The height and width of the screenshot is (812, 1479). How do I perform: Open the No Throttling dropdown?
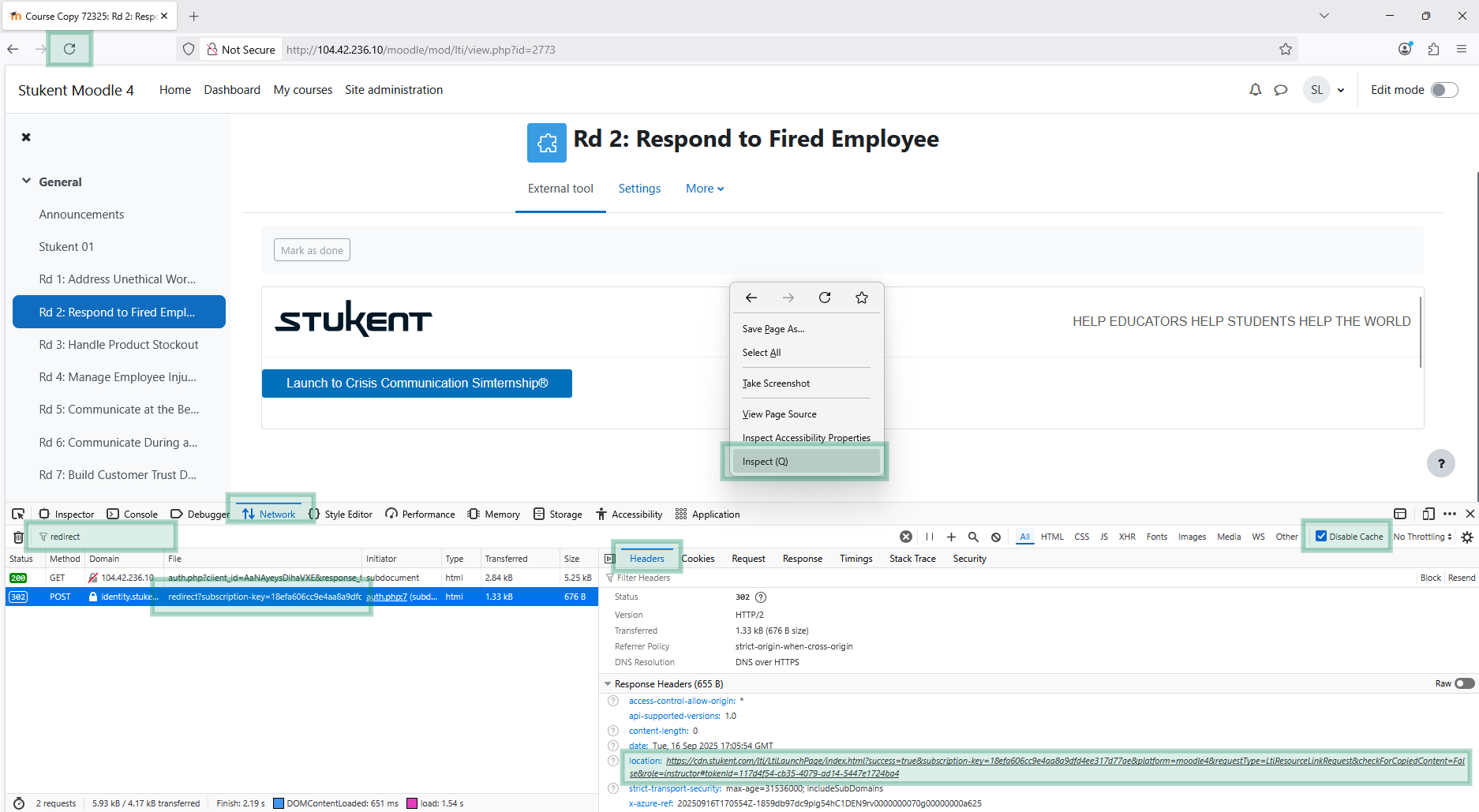1422,537
